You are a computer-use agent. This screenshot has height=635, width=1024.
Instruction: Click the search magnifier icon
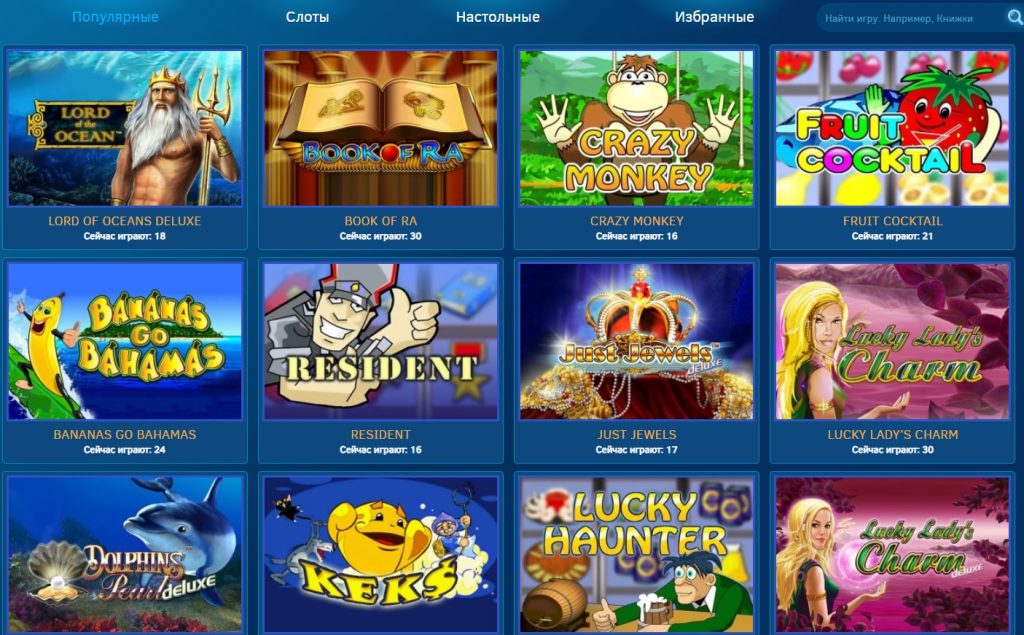(1014, 18)
